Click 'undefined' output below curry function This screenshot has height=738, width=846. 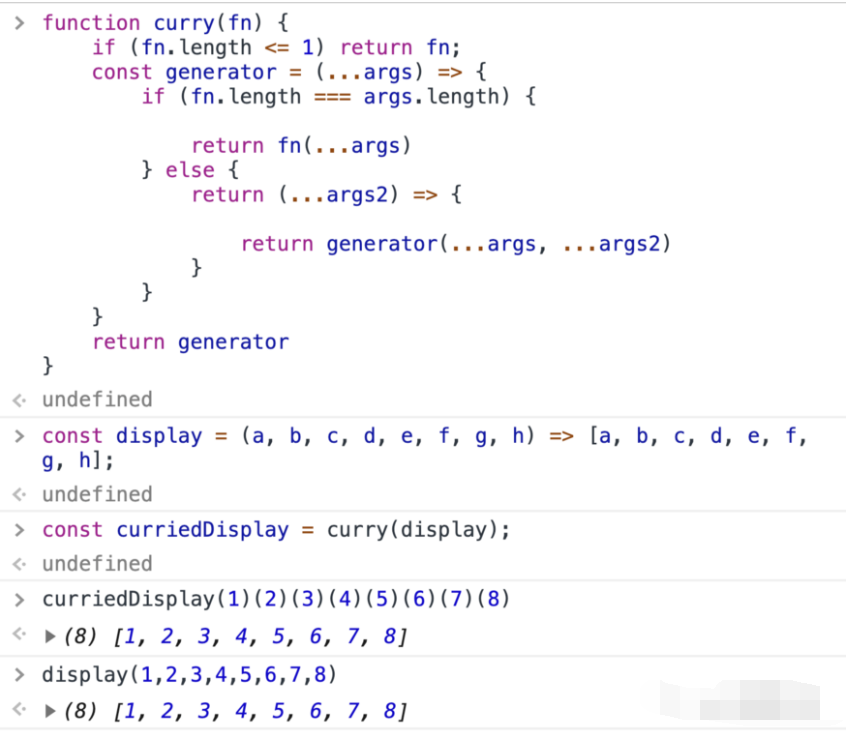click(97, 400)
